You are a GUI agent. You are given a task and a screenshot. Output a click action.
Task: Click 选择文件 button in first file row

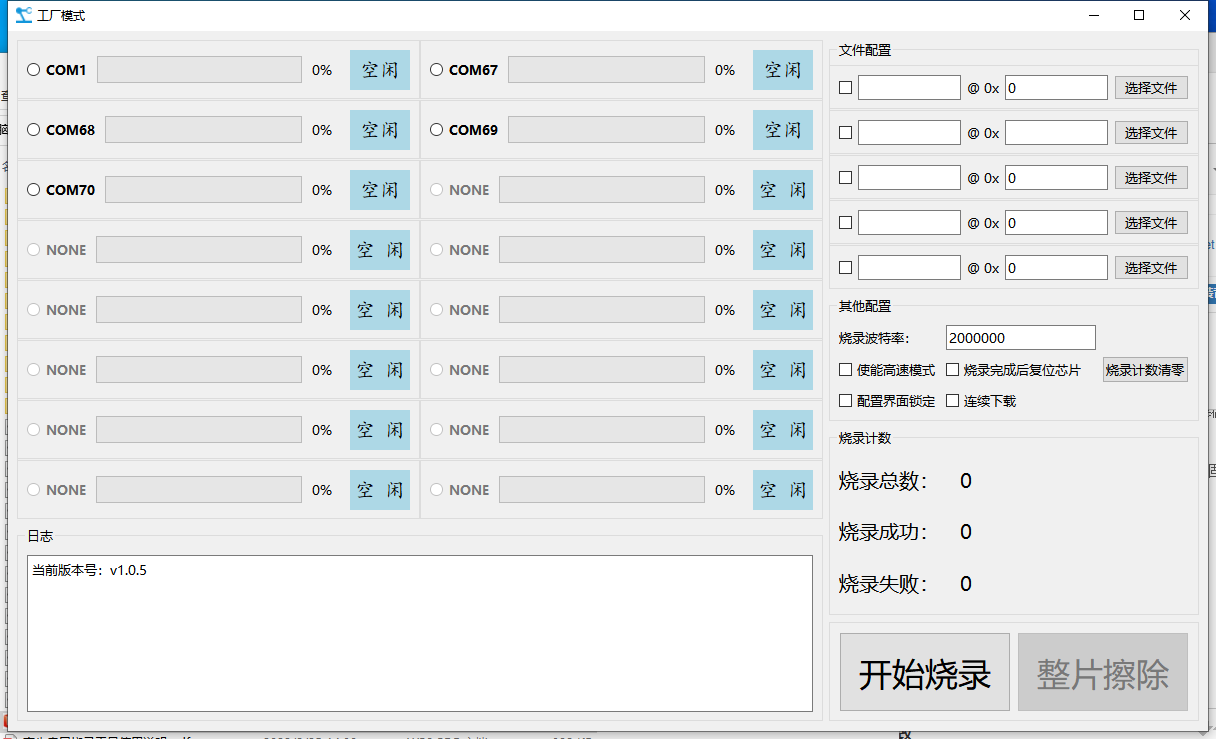tap(1151, 88)
